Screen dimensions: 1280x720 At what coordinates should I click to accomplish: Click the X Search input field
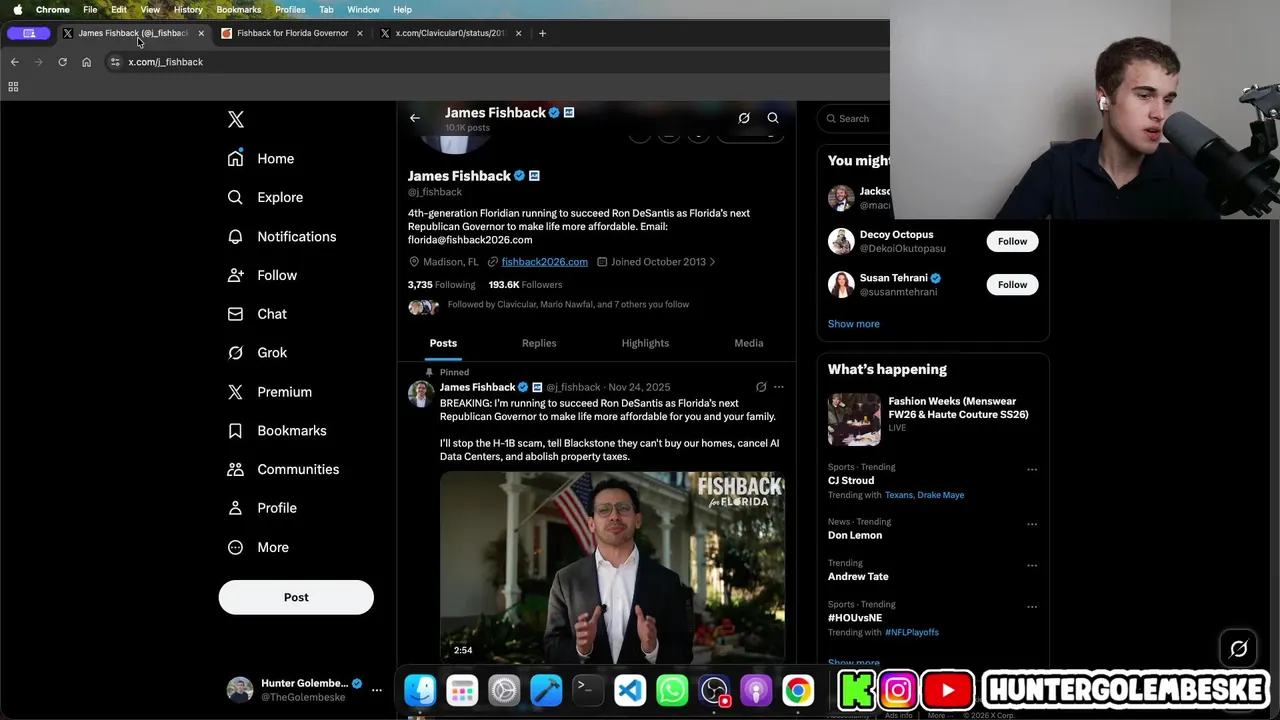click(855, 118)
